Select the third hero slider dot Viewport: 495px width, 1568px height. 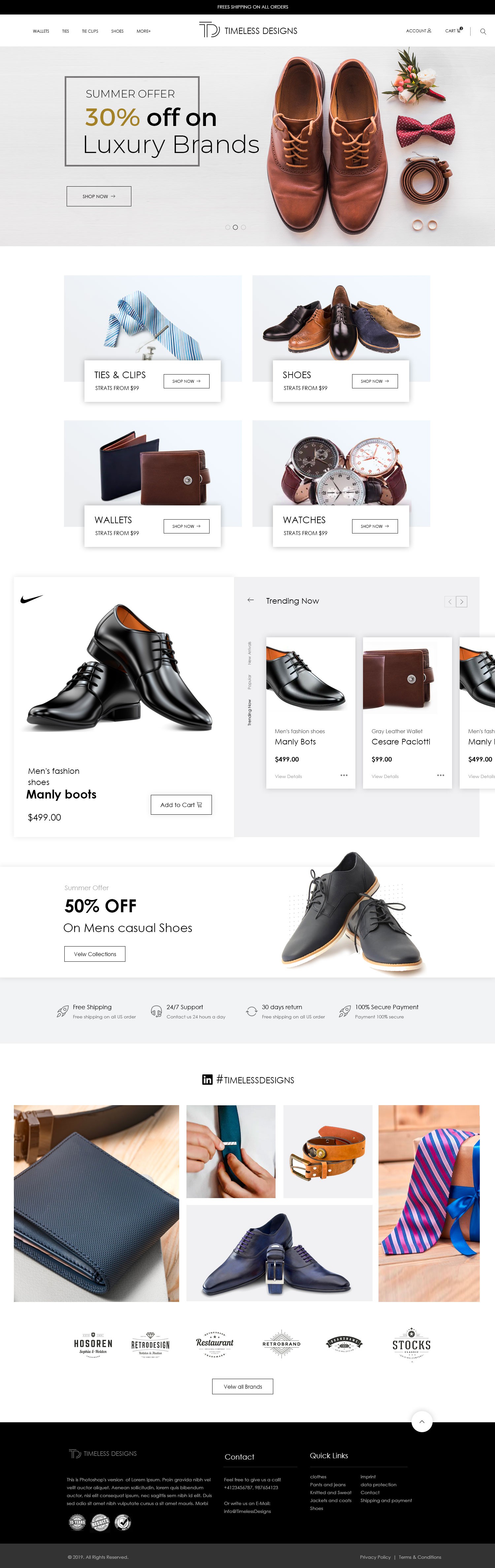(243, 227)
